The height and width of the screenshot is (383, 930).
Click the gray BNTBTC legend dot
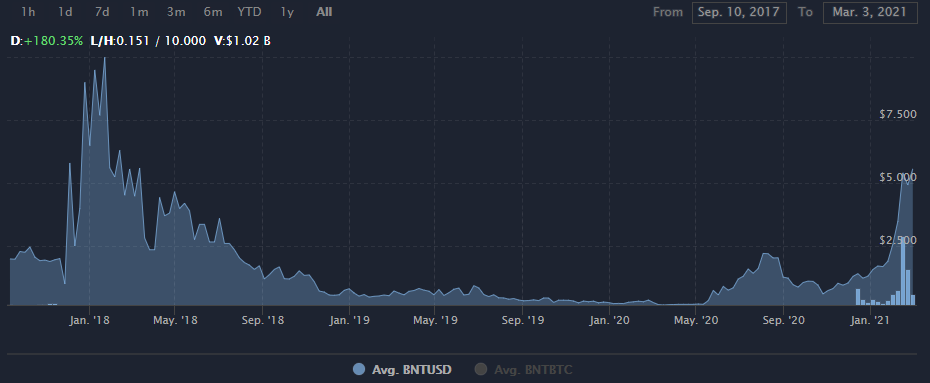point(481,369)
